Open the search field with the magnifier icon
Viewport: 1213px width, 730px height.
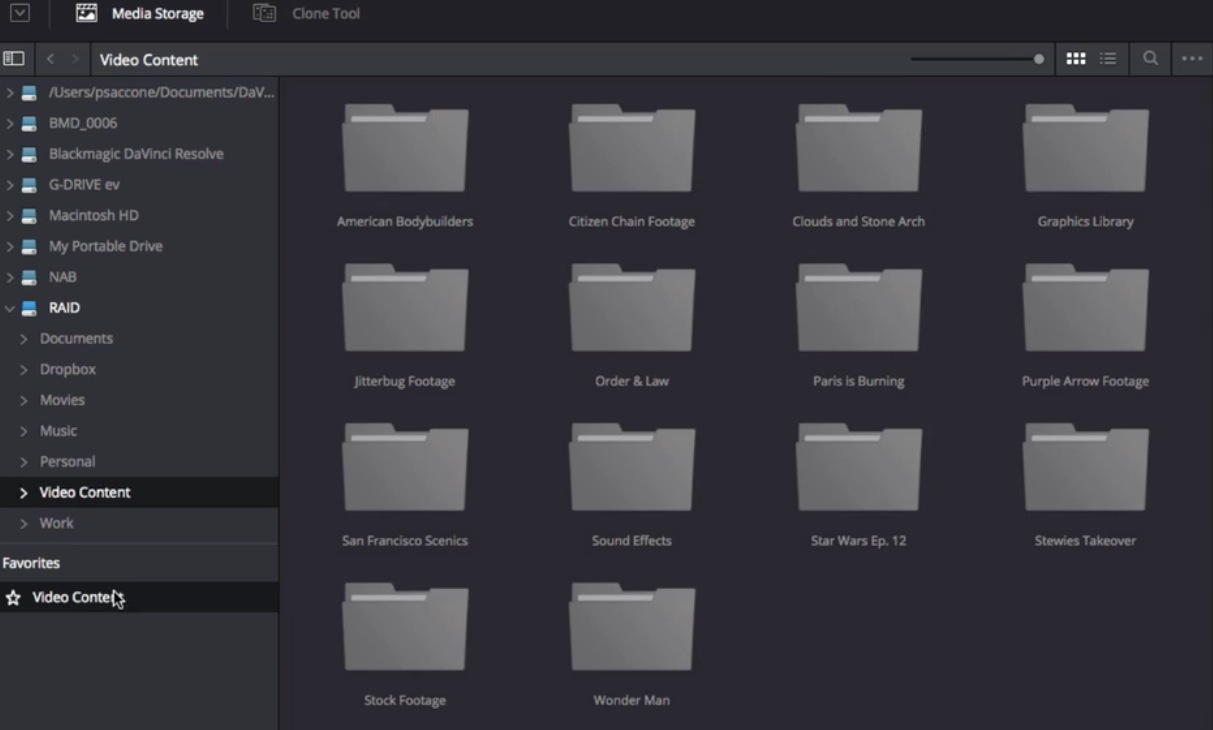coord(1148,58)
